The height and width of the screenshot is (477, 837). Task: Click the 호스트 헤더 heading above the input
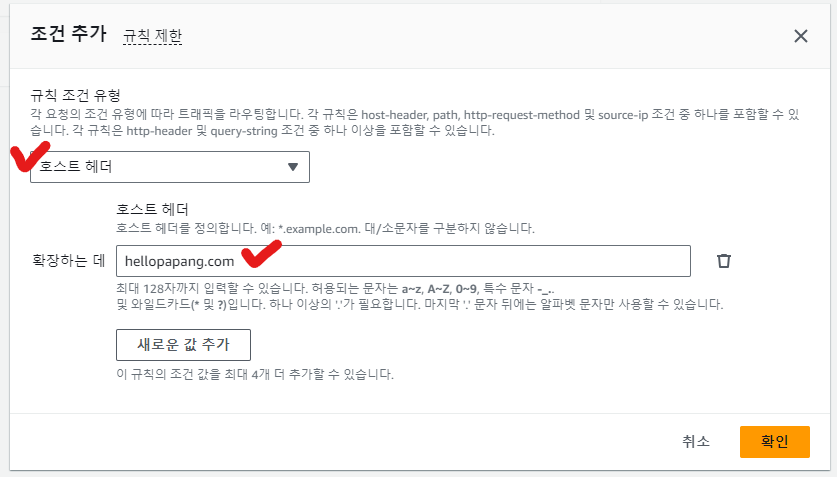[152, 210]
